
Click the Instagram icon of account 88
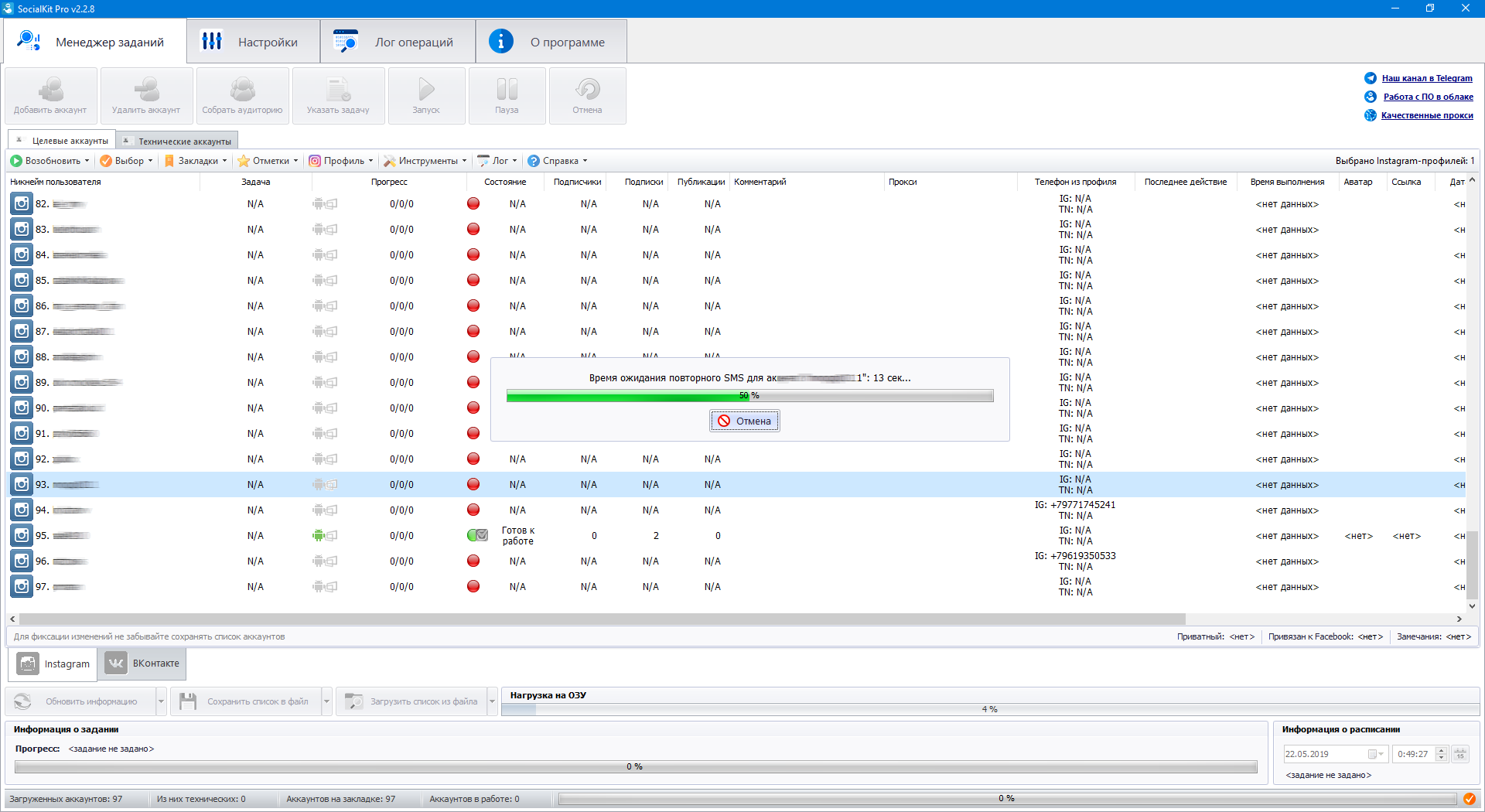pos(22,357)
